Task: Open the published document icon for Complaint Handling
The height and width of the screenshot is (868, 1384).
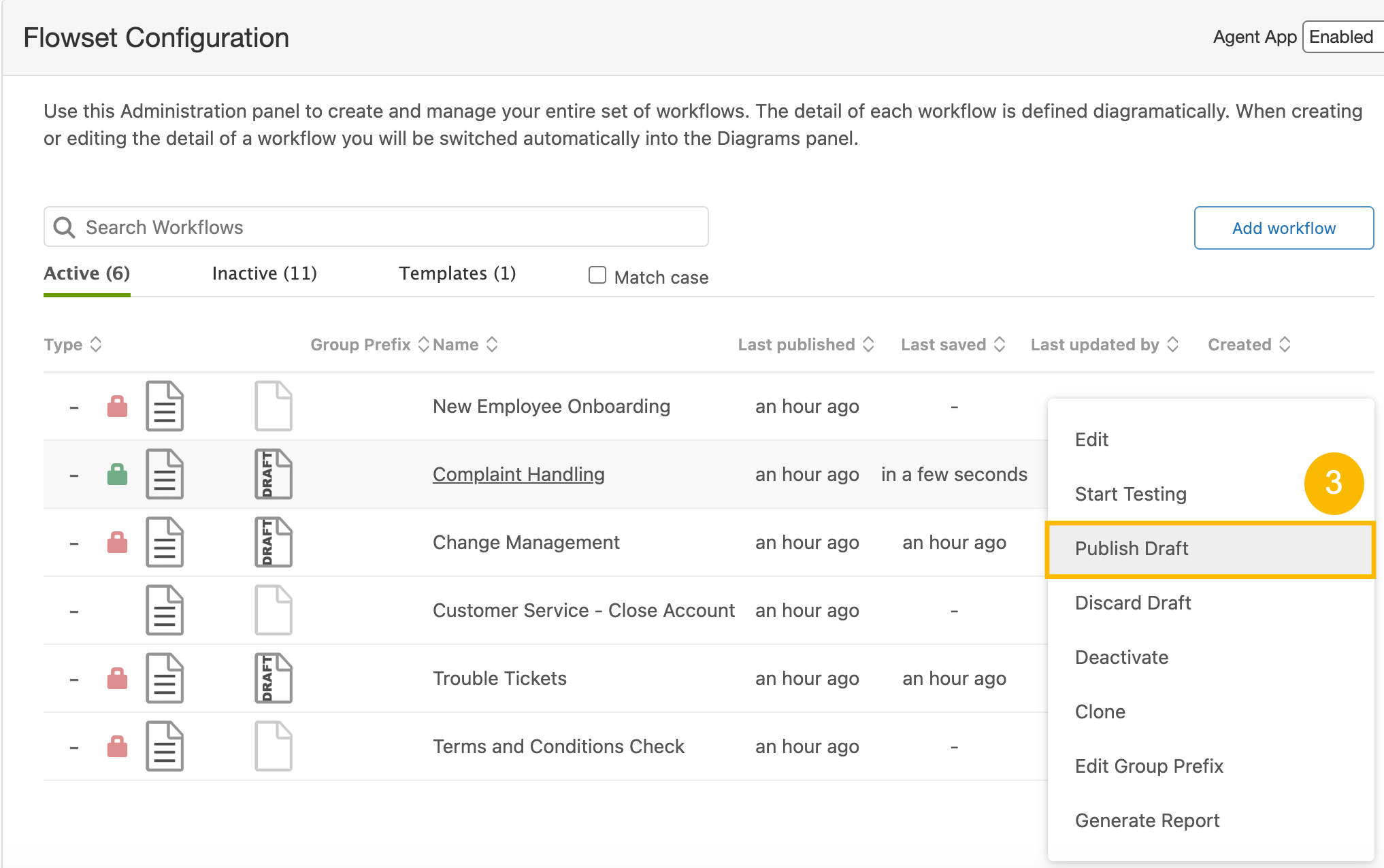Action: coord(165,474)
